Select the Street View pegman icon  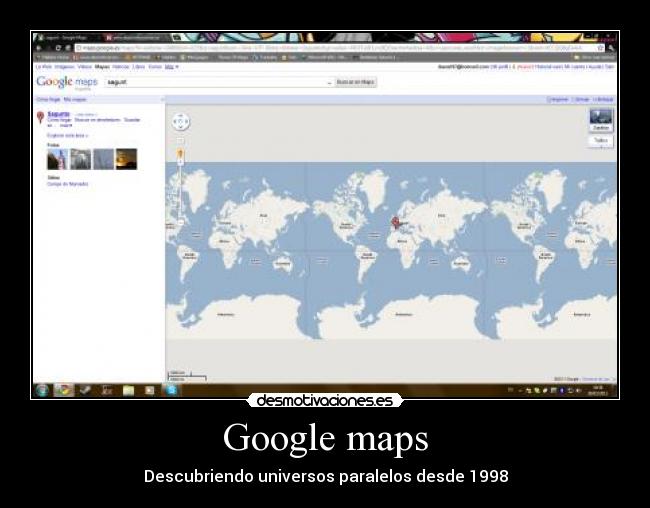(x=180, y=154)
